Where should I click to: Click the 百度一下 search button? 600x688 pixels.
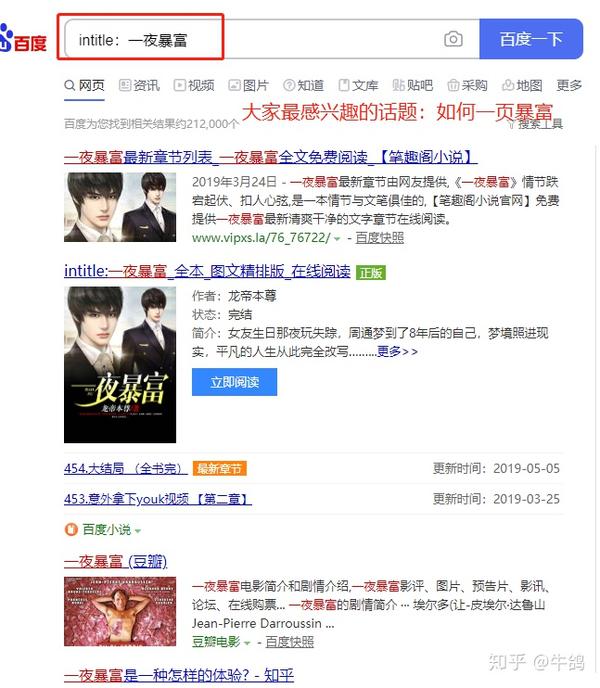pyautogui.click(x=531, y=39)
